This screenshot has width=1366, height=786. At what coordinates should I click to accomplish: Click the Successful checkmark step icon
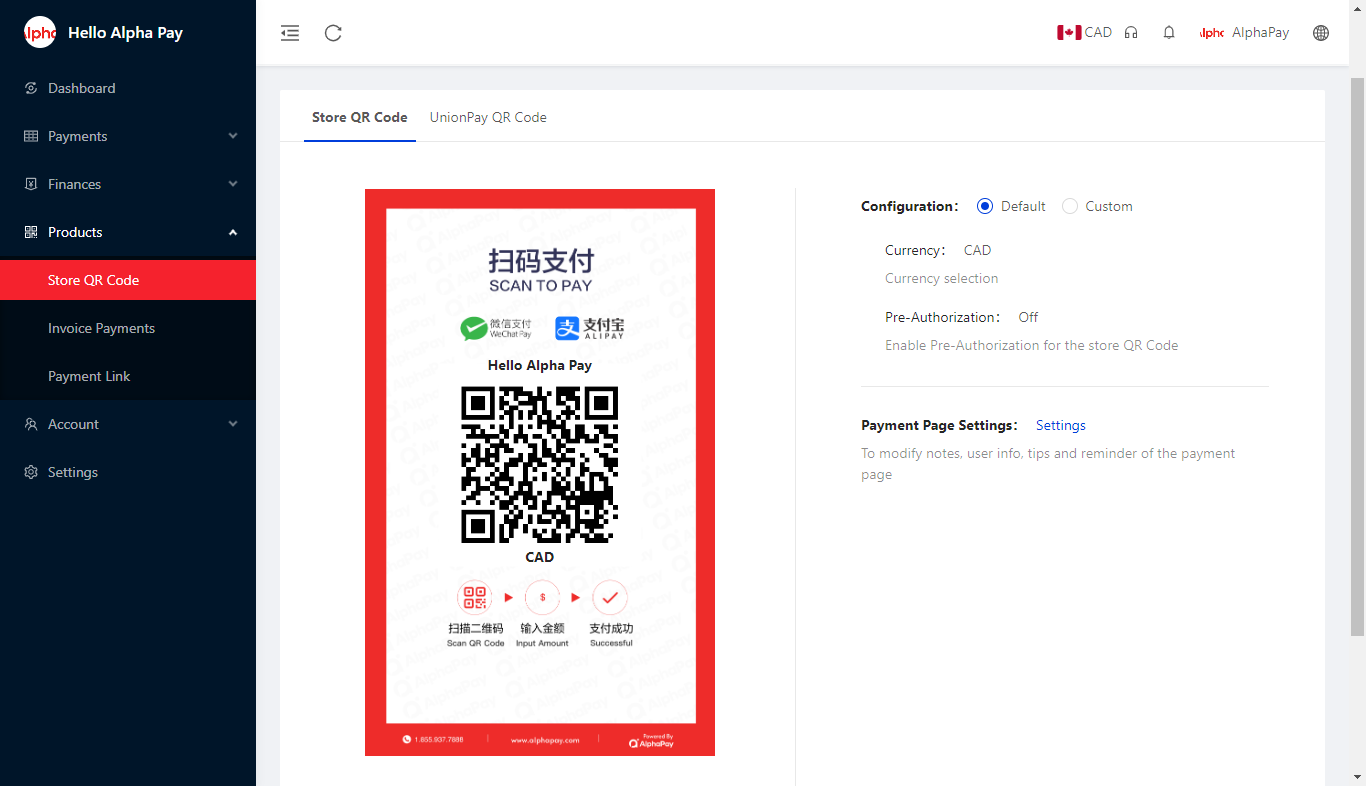point(610,598)
